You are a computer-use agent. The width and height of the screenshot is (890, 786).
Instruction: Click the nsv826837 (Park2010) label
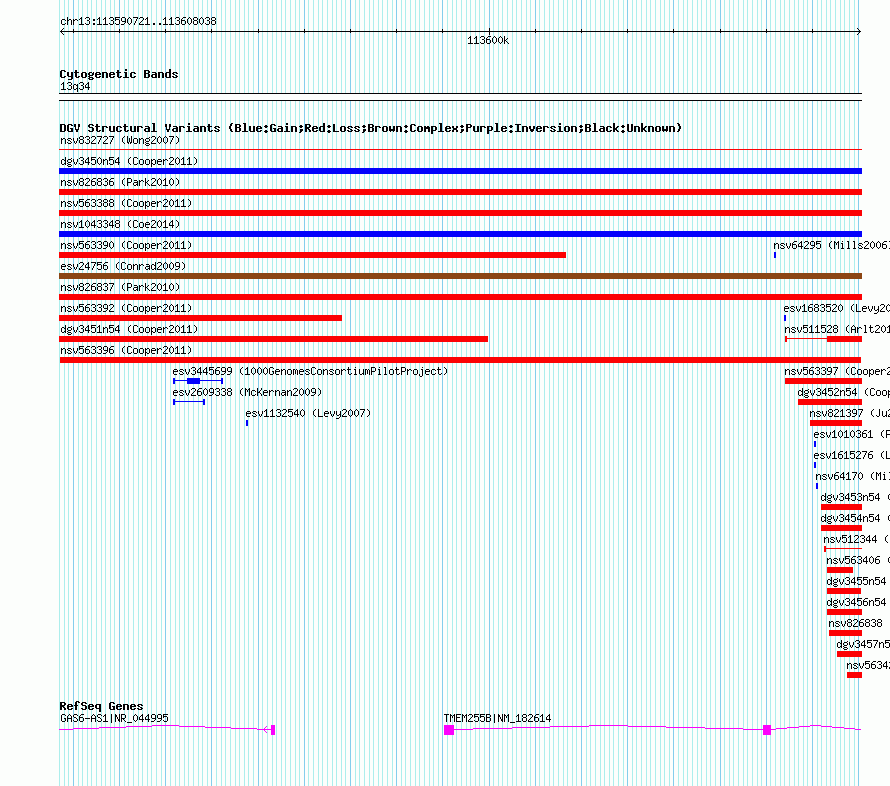pyautogui.click(x=120, y=287)
